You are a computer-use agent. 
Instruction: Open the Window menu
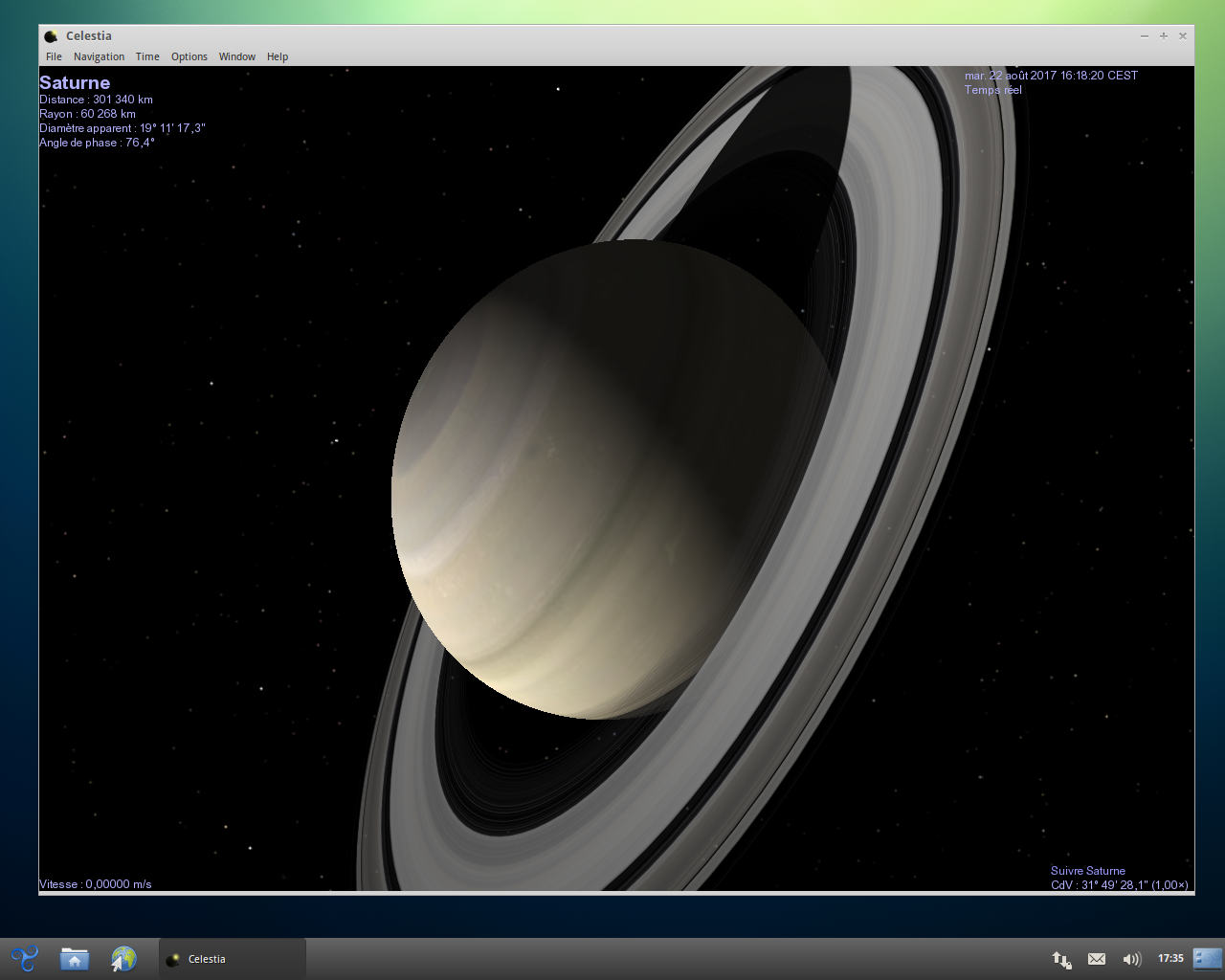point(236,56)
